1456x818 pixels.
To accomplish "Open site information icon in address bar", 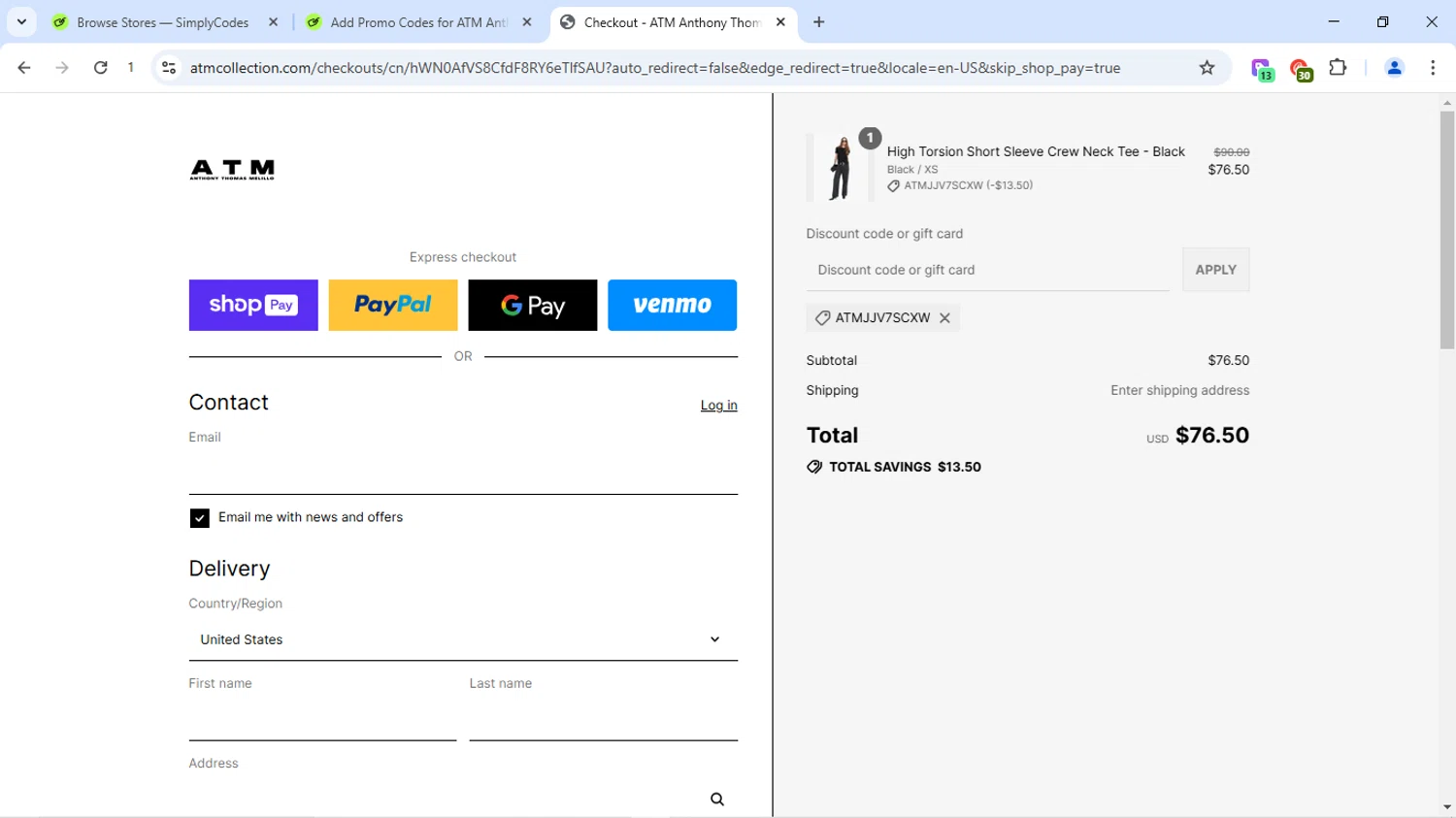I will point(169,68).
